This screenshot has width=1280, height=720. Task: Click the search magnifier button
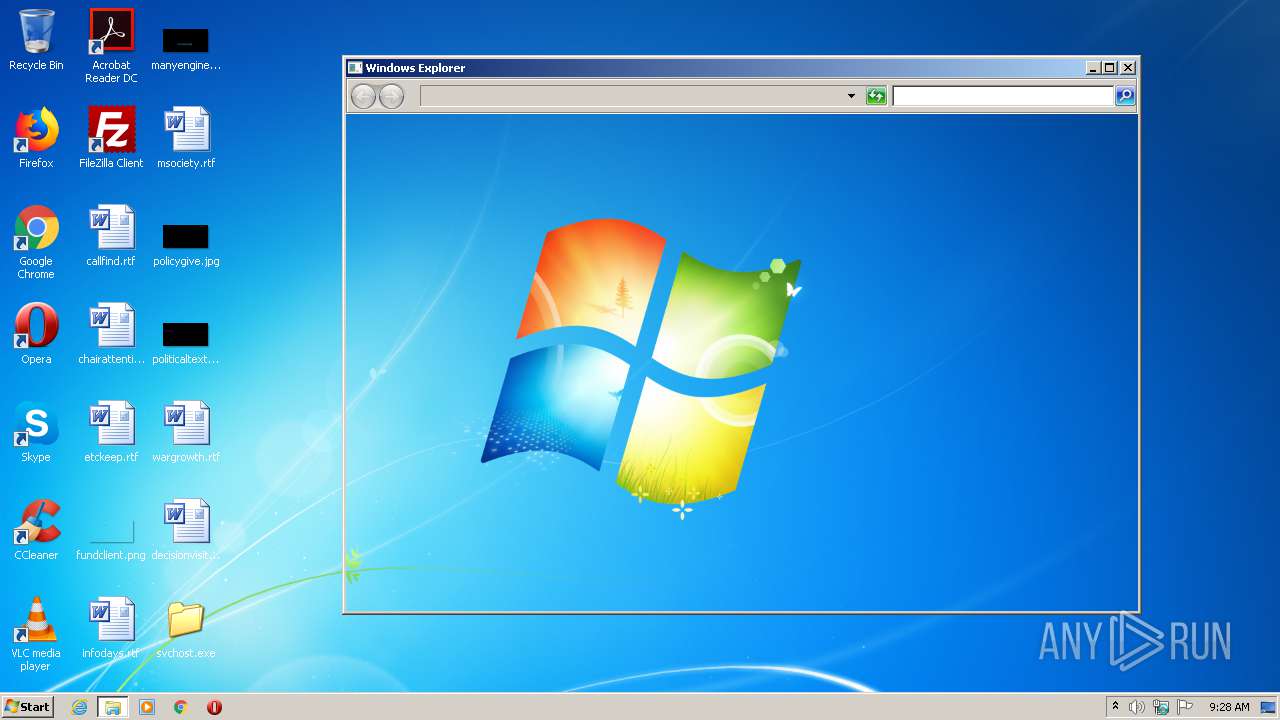1125,96
